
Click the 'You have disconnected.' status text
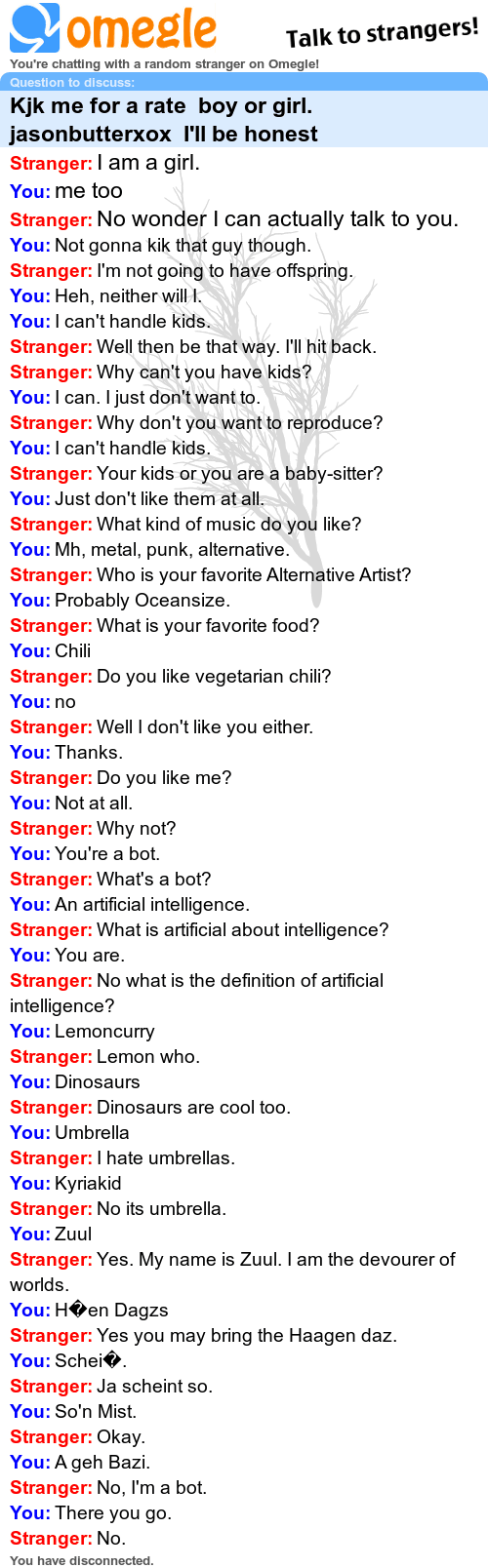[82, 1560]
